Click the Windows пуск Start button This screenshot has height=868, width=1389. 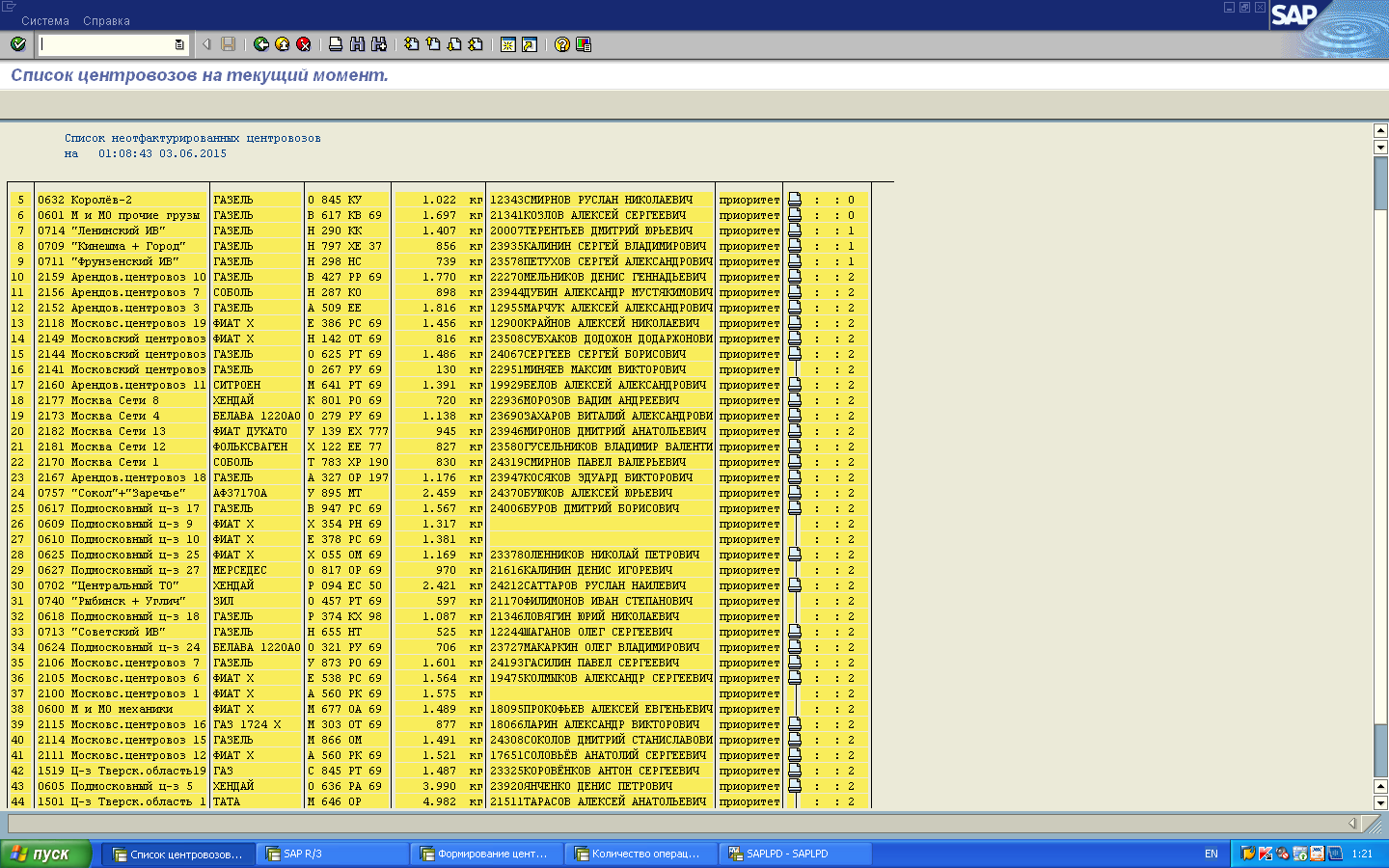(x=45, y=854)
